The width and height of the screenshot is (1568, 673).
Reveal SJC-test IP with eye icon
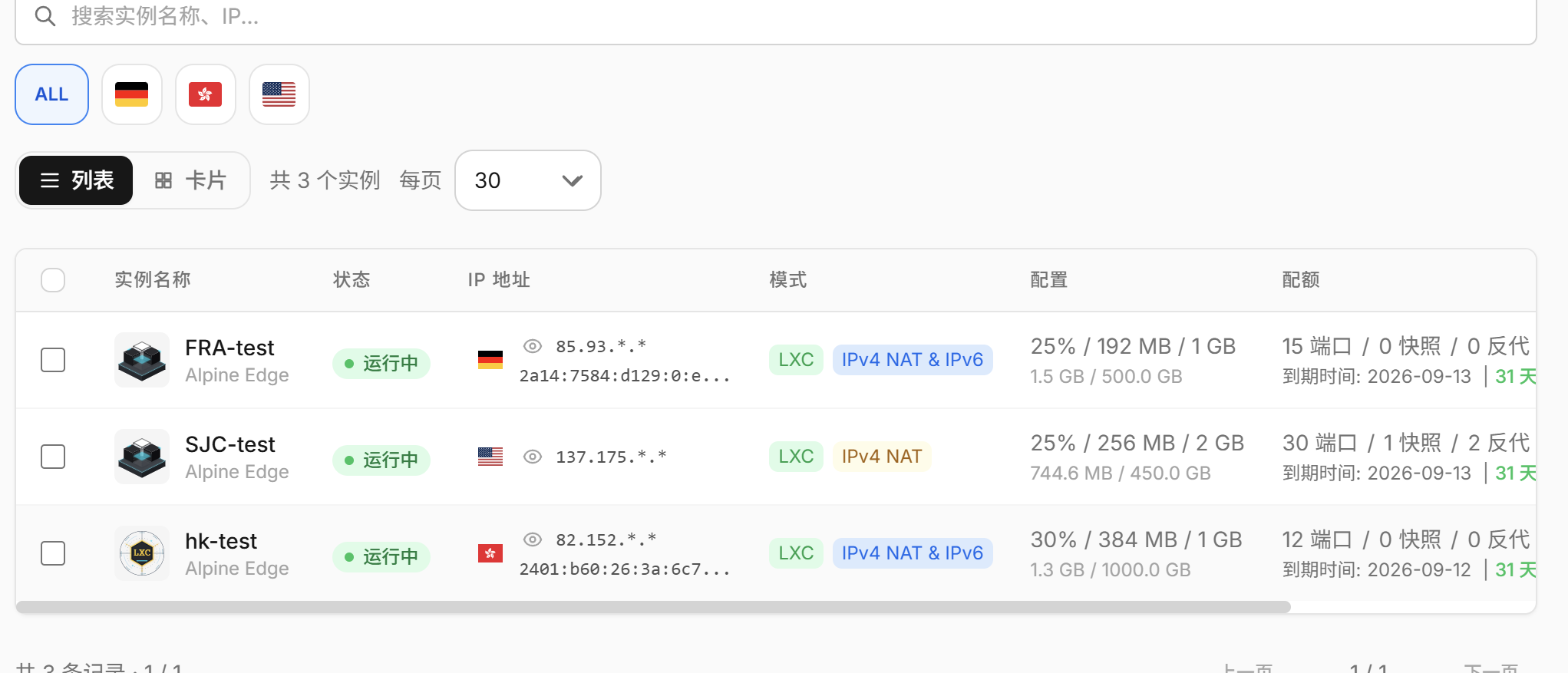(x=533, y=457)
